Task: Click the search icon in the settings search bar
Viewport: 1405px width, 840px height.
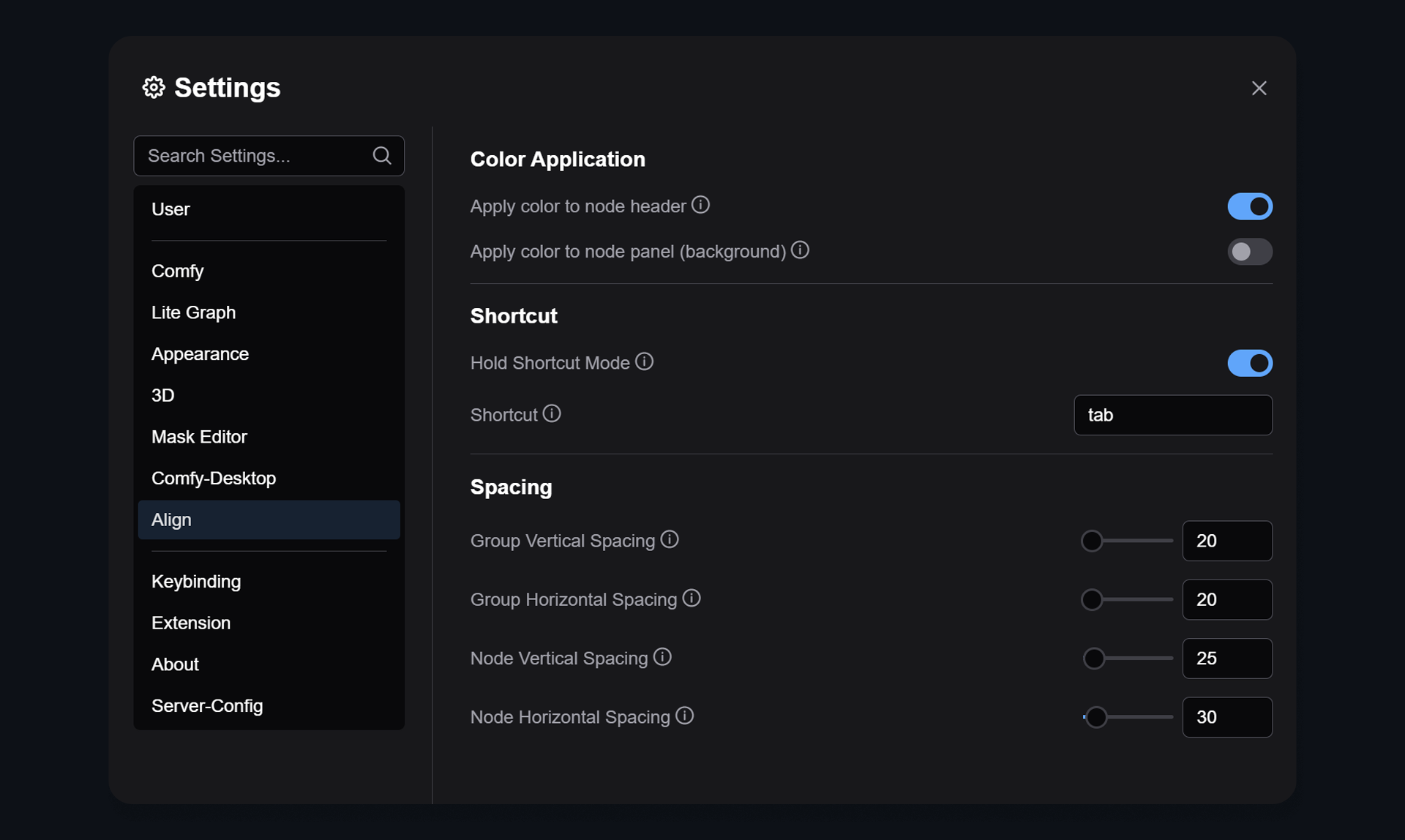Action: (x=382, y=155)
